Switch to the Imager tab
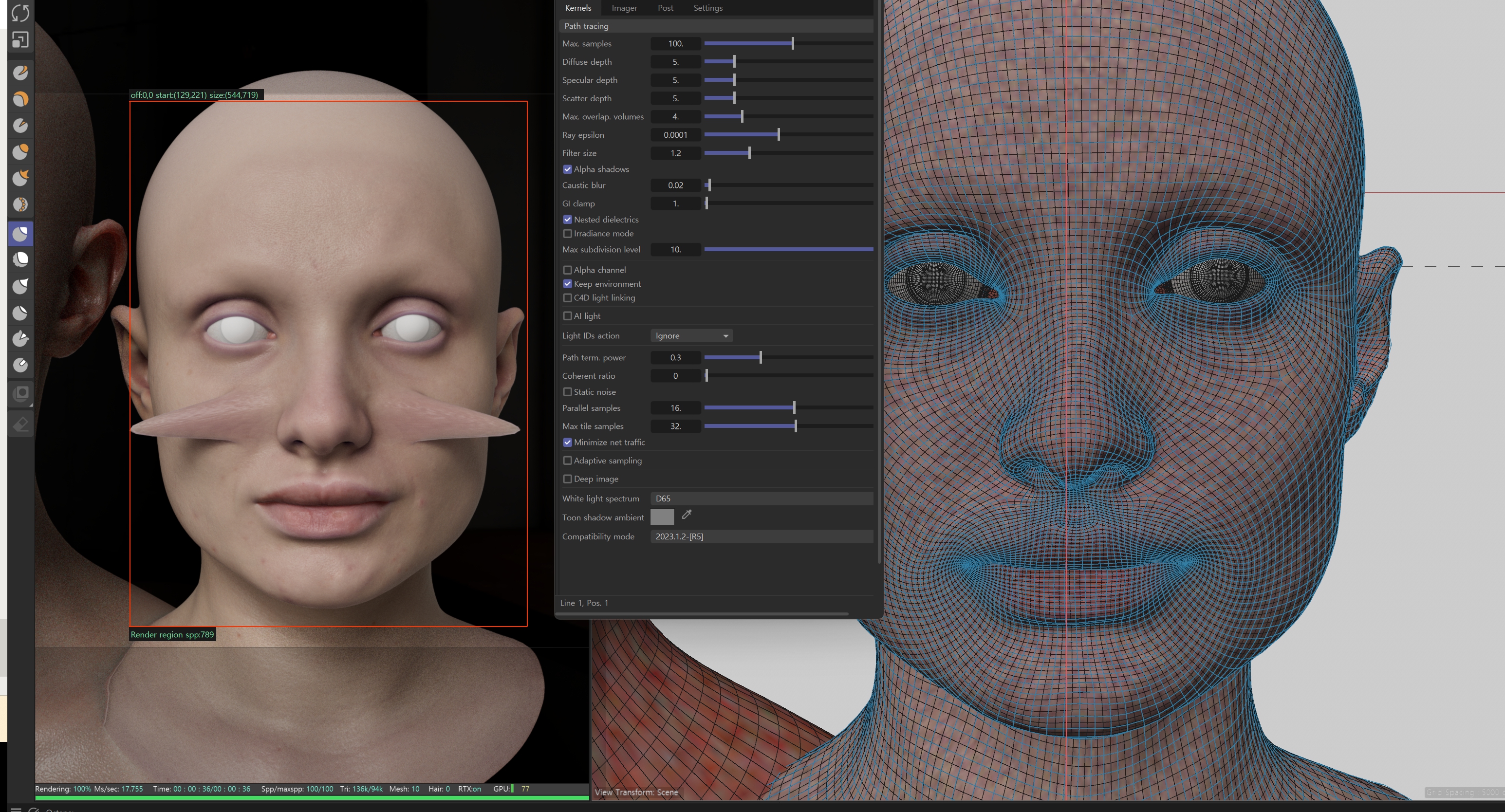 pos(624,8)
